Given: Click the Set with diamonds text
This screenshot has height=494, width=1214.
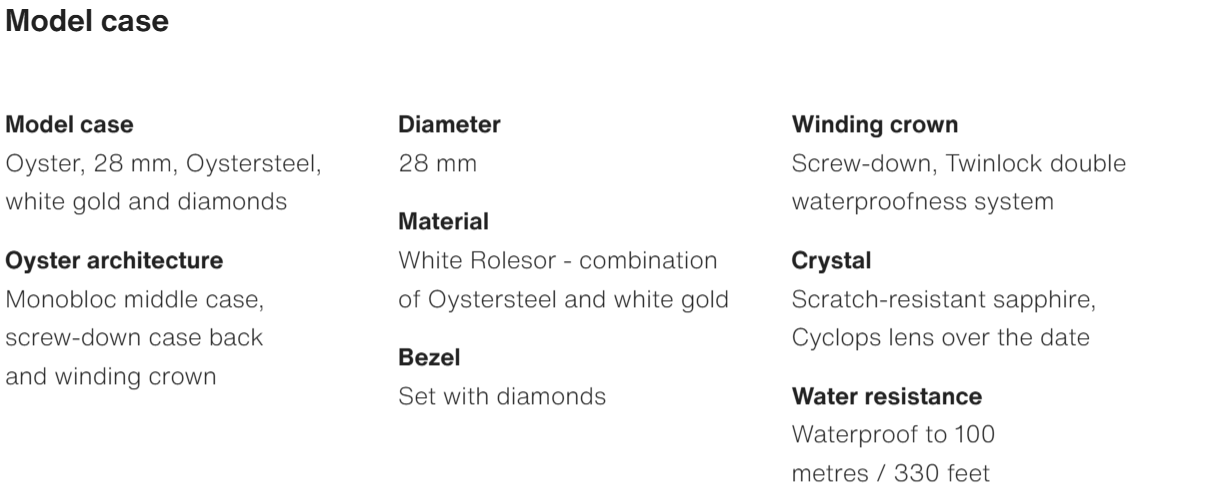Looking at the screenshot, I should 502,397.
